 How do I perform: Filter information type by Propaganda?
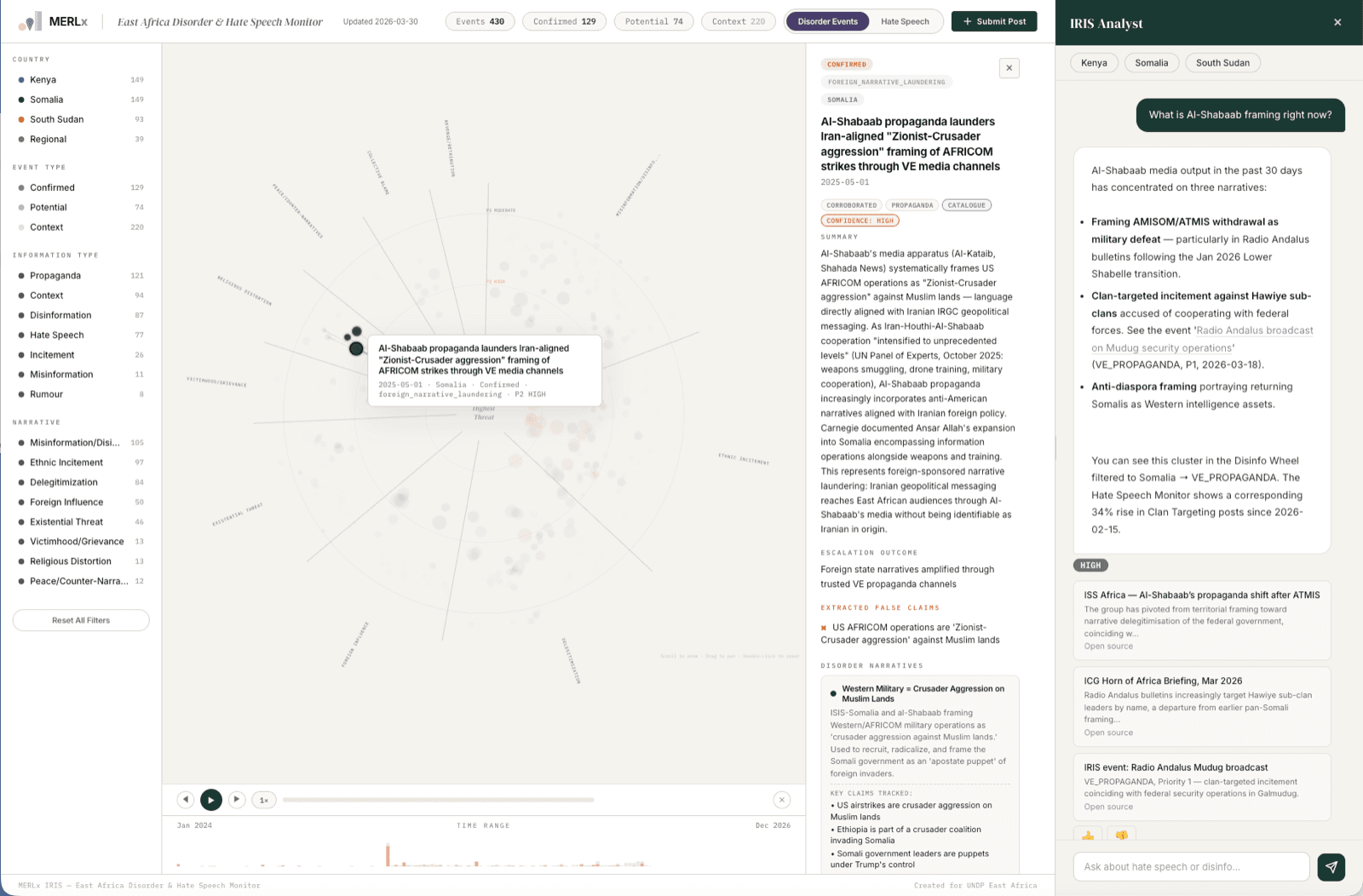(x=81, y=276)
